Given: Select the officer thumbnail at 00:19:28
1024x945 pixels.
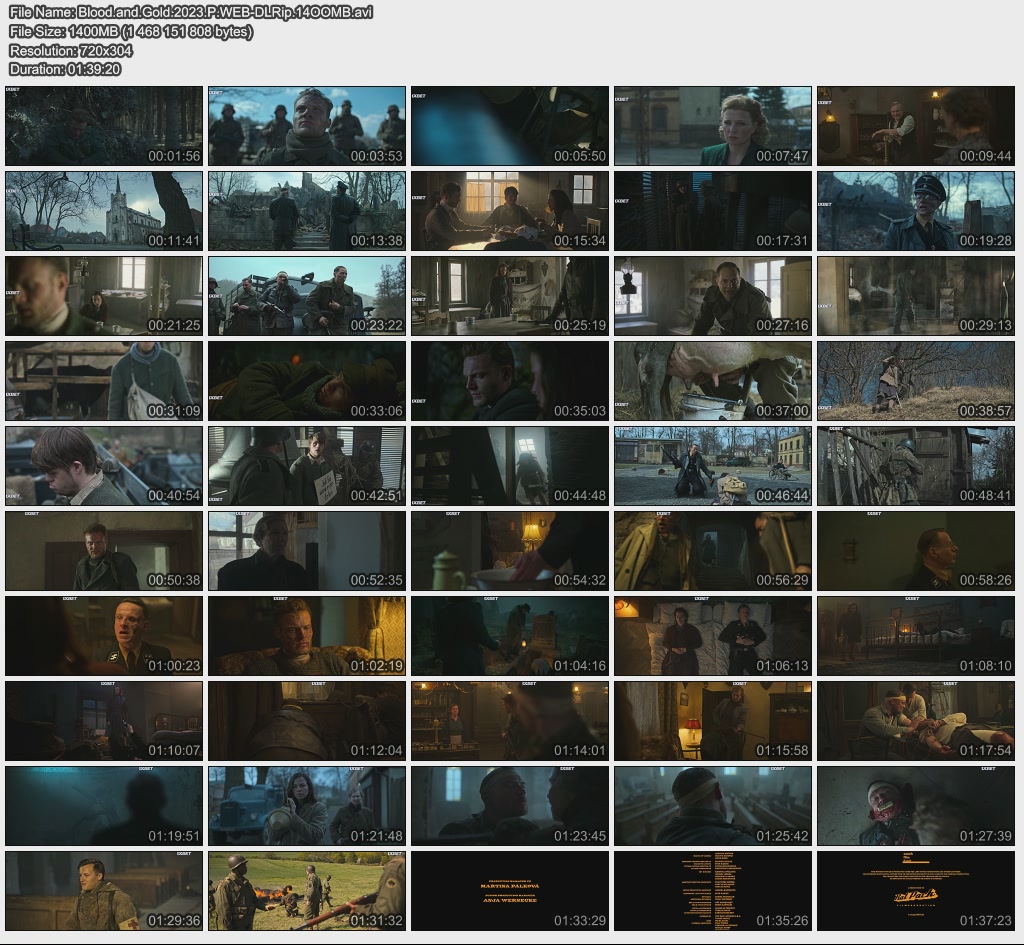Looking at the screenshot, I should 916,211.
